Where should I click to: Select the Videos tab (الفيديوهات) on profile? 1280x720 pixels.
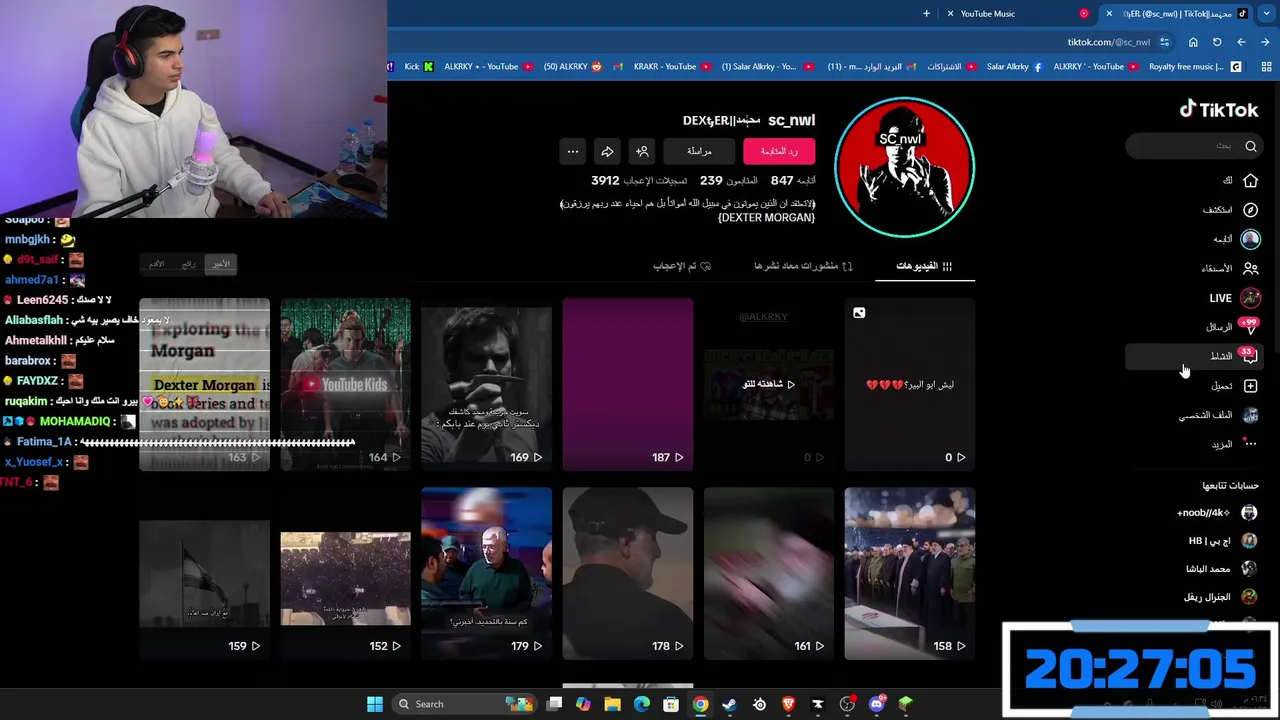click(924, 266)
